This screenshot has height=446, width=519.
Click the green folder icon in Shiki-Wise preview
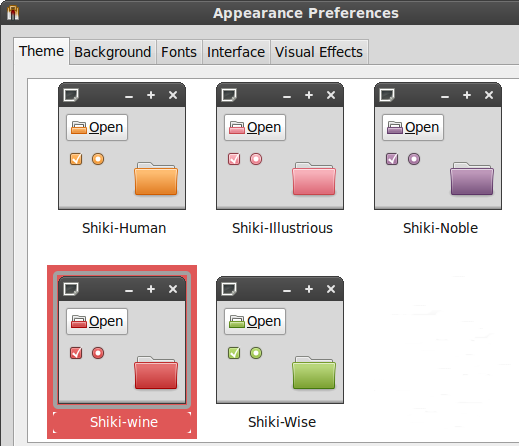[314, 373]
